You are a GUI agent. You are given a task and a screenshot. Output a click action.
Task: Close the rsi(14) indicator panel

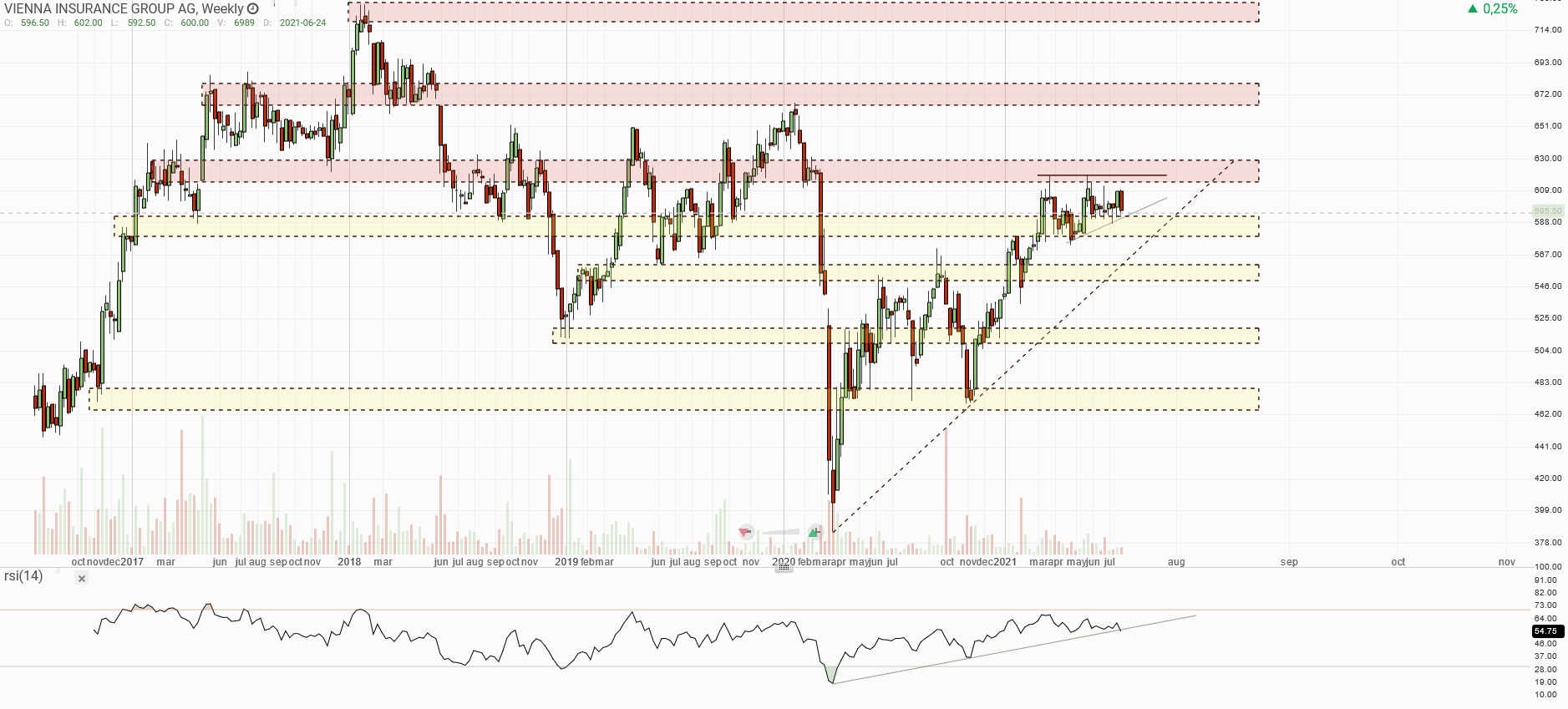81,578
